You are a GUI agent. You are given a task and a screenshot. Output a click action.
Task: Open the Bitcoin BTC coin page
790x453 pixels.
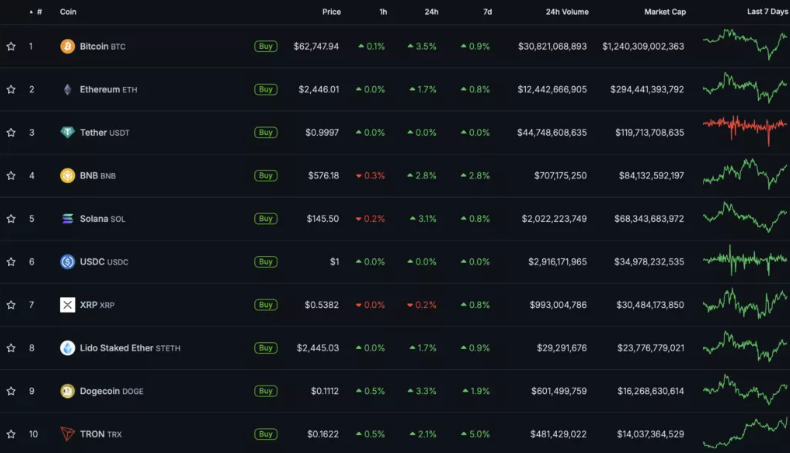coord(102,46)
